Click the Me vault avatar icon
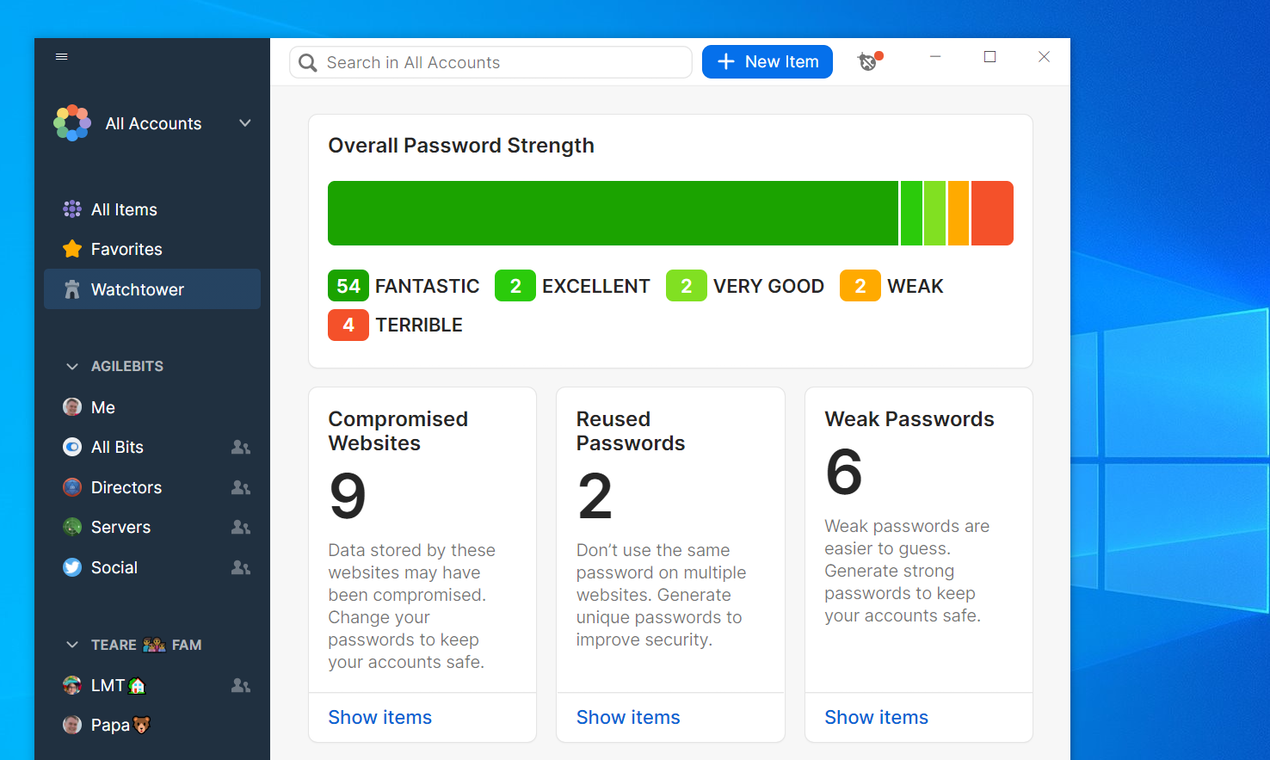Screen dimensions: 1270x760 72,407
